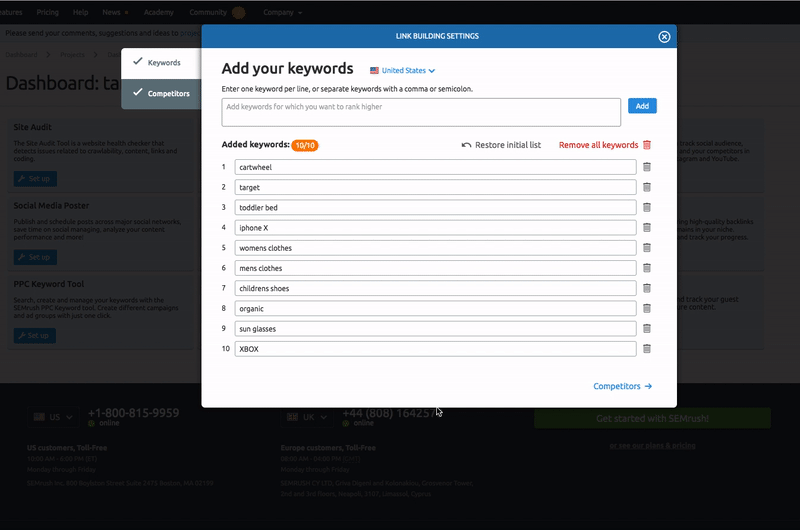Remove mens clothes keyword via trash icon

pyautogui.click(x=646, y=268)
